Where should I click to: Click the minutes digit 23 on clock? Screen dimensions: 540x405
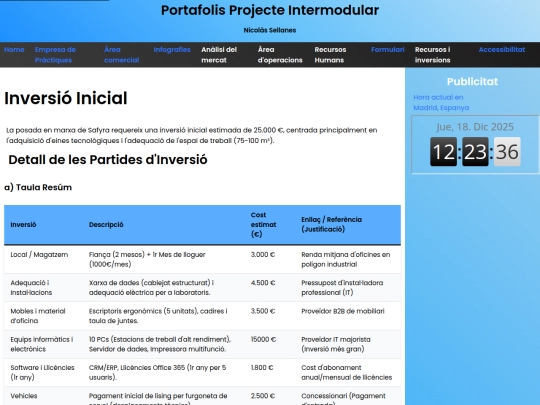click(475, 152)
